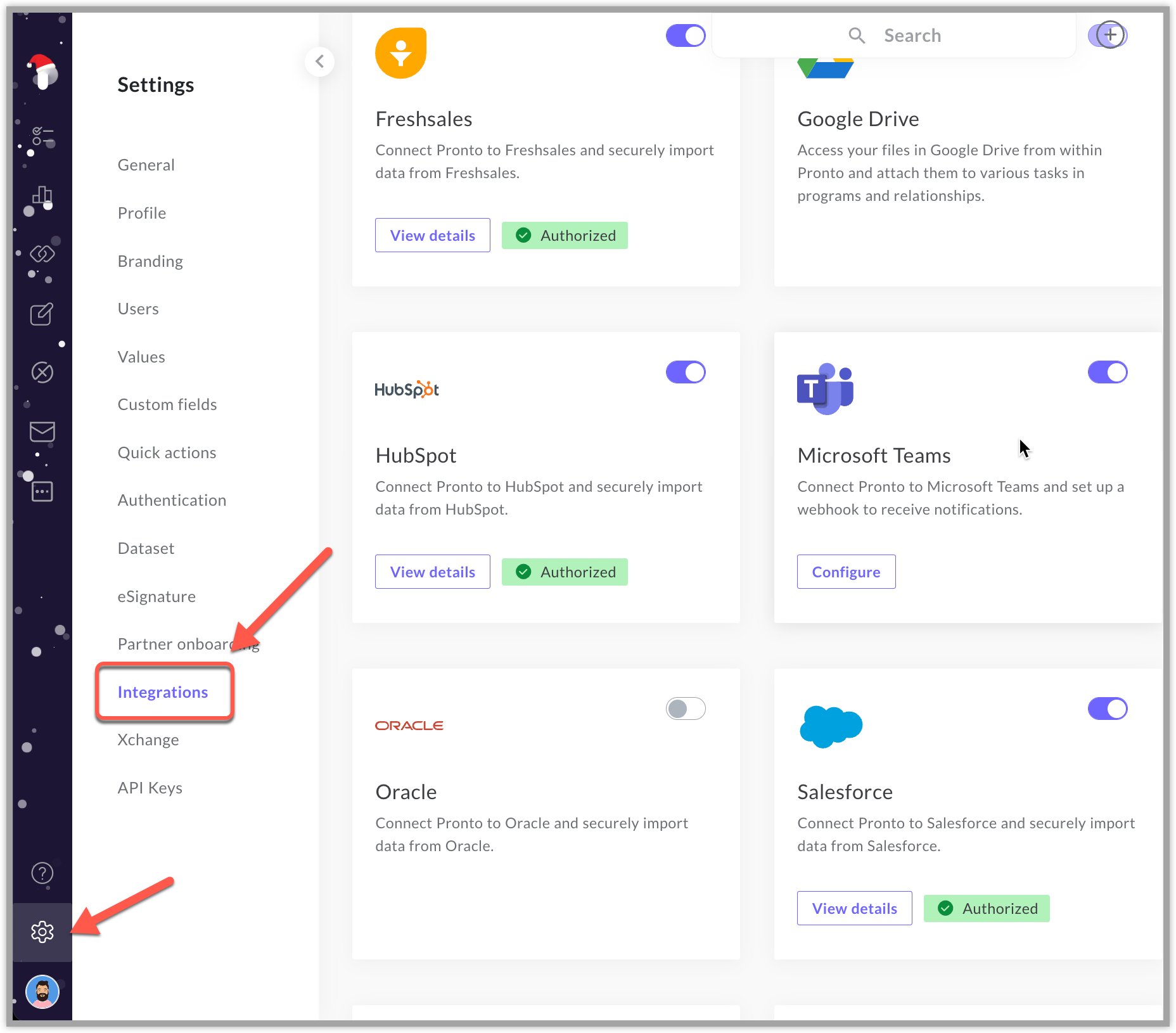Click the Google Drive card title
Screen dimensions: 1176x1033
[858, 119]
